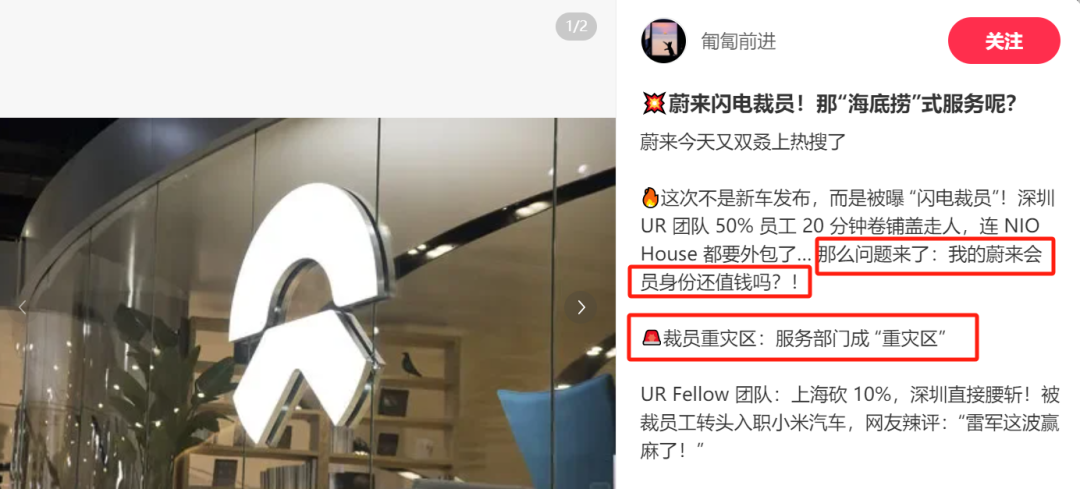This screenshot has width=1080, height=489.
Task: Click the bird figurine on the shelf
Action: [412, 364]
